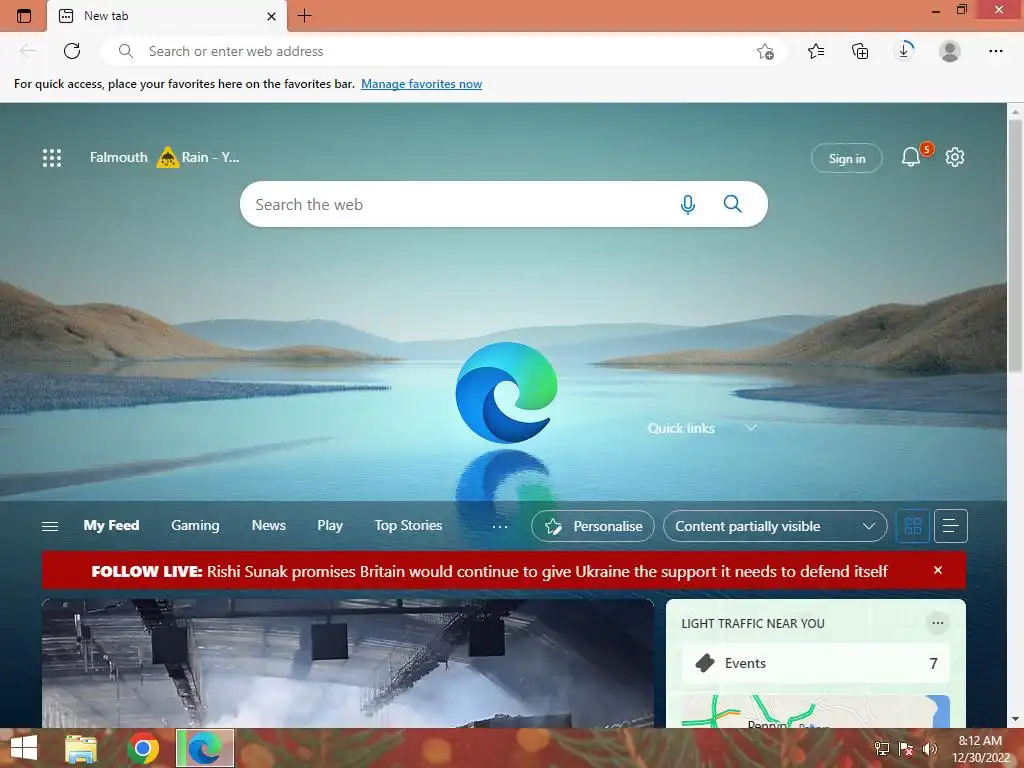Open the profile avatar icon
This screenshot has width=1024, height=768.
click(x=950, y=51)
